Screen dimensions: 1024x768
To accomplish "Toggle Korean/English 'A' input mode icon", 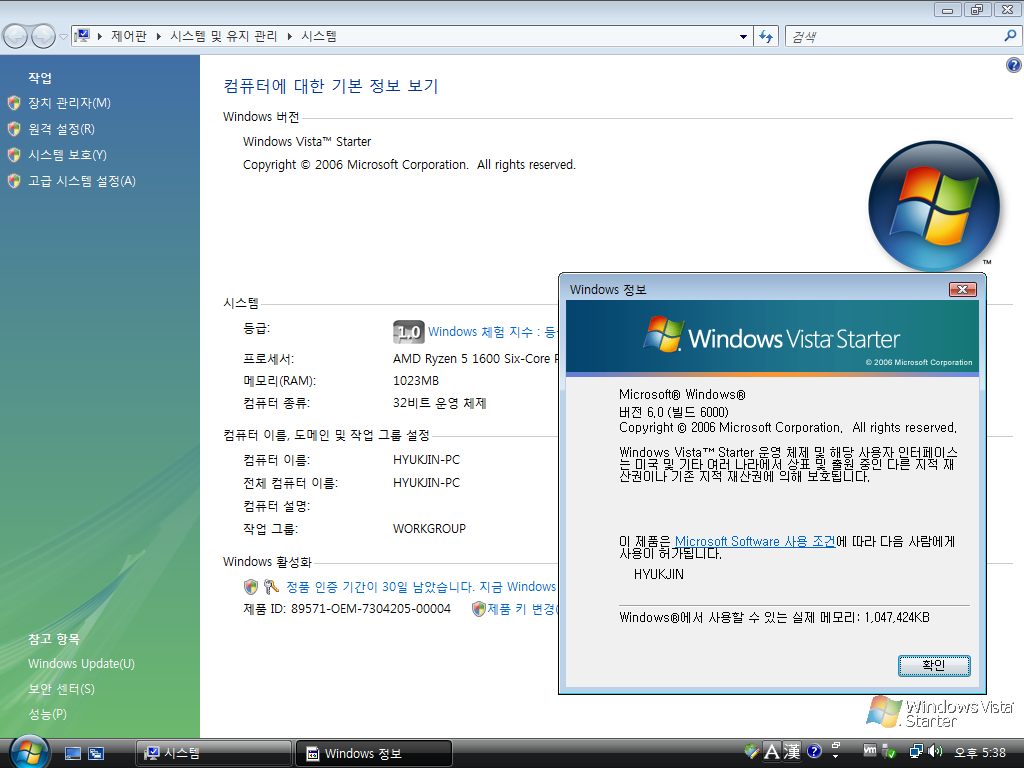I will [x=772, y=752].
